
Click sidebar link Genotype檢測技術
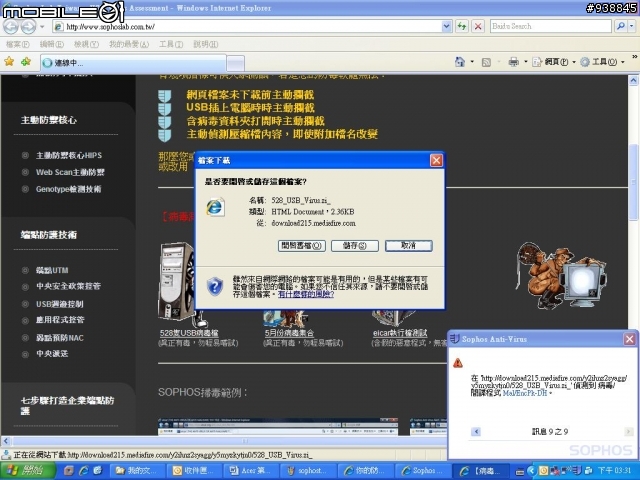pyautogui.click(x=69, y=189)
